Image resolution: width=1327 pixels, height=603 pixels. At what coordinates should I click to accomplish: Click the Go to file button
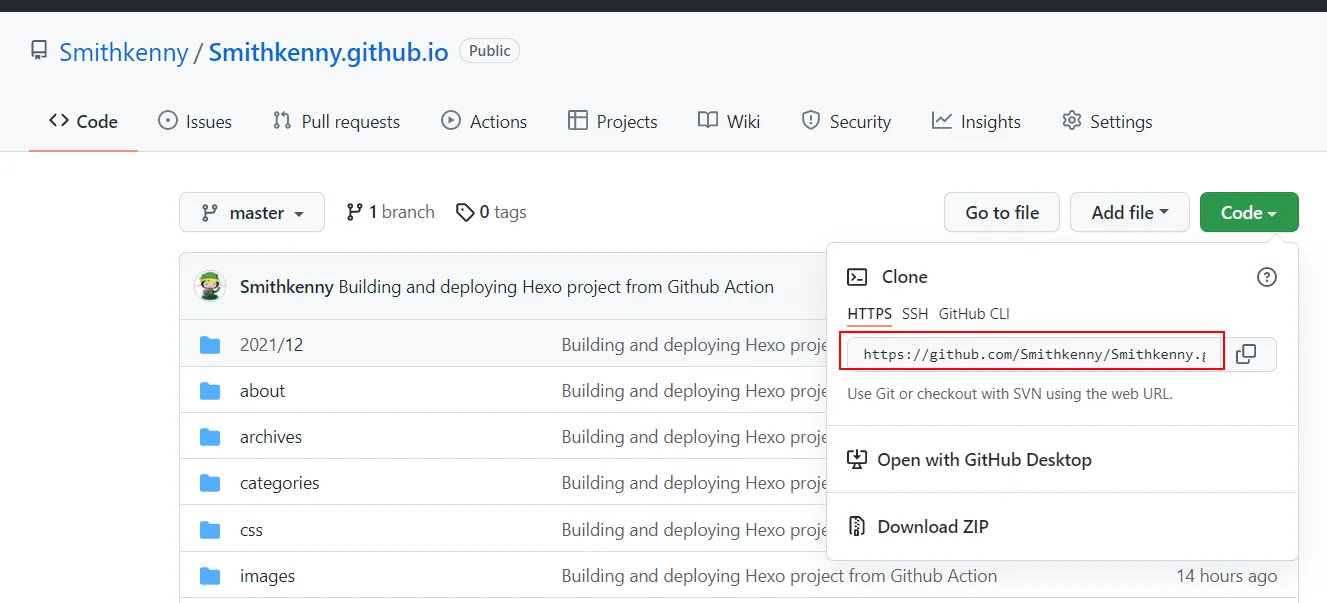tap(1002, 212)
